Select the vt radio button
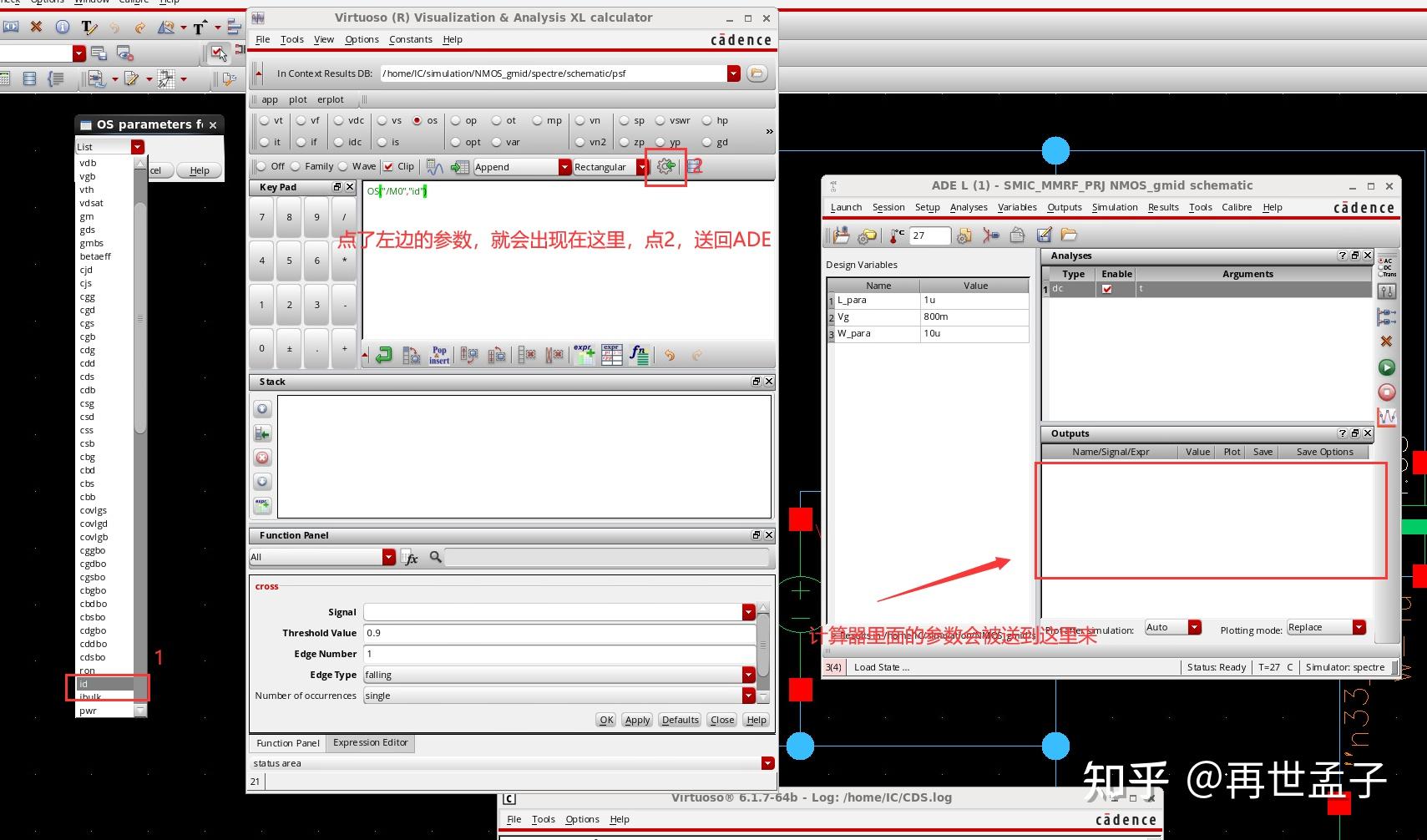The height and width of the screenshot is (840, 1427). point(264,120)
